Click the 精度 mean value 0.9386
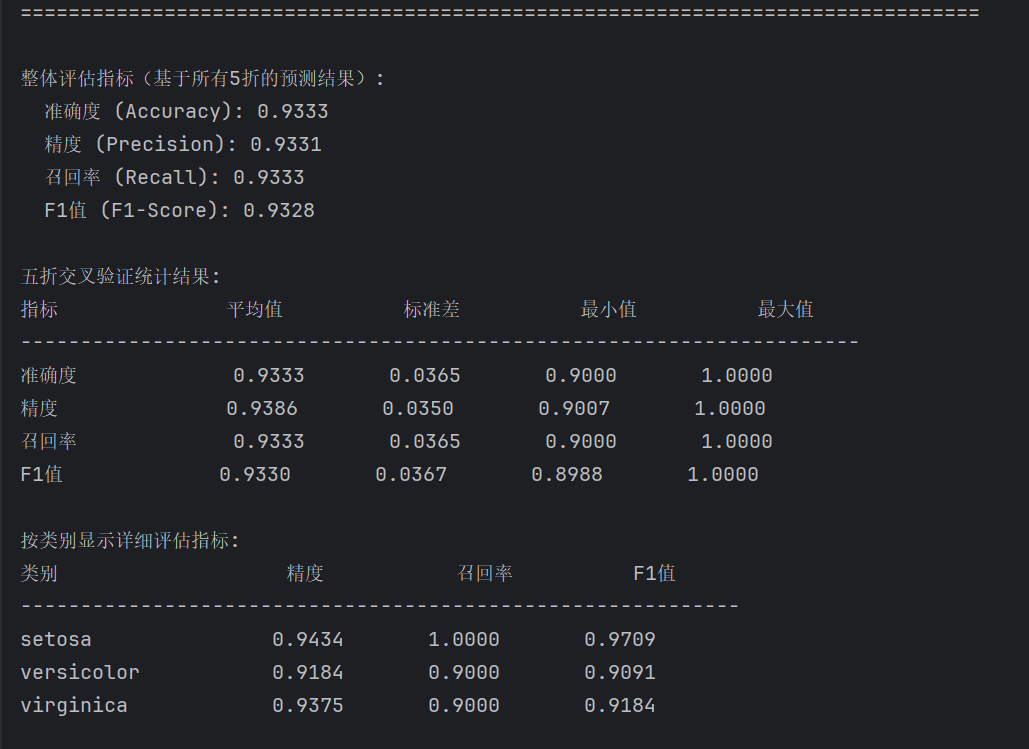The image size is (1029, 749). (262, 408)
